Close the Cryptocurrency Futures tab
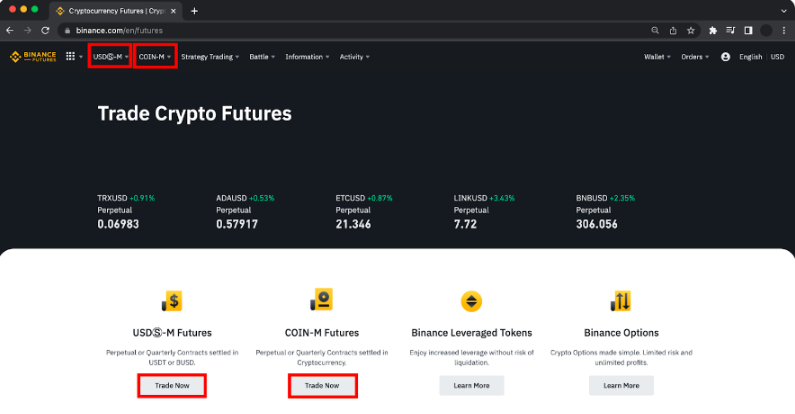Screen dimensions: 795x414 (x=173, y=11)
